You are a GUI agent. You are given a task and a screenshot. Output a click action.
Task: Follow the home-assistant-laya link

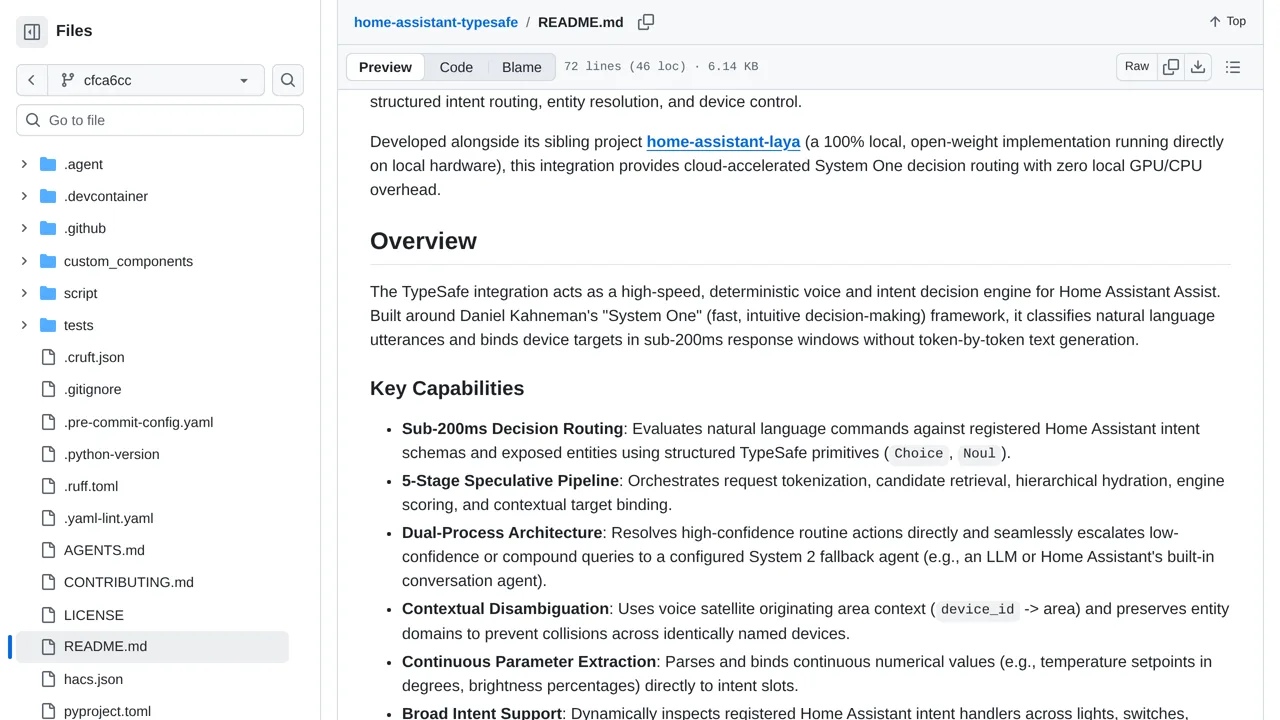(x=723, y=142)
